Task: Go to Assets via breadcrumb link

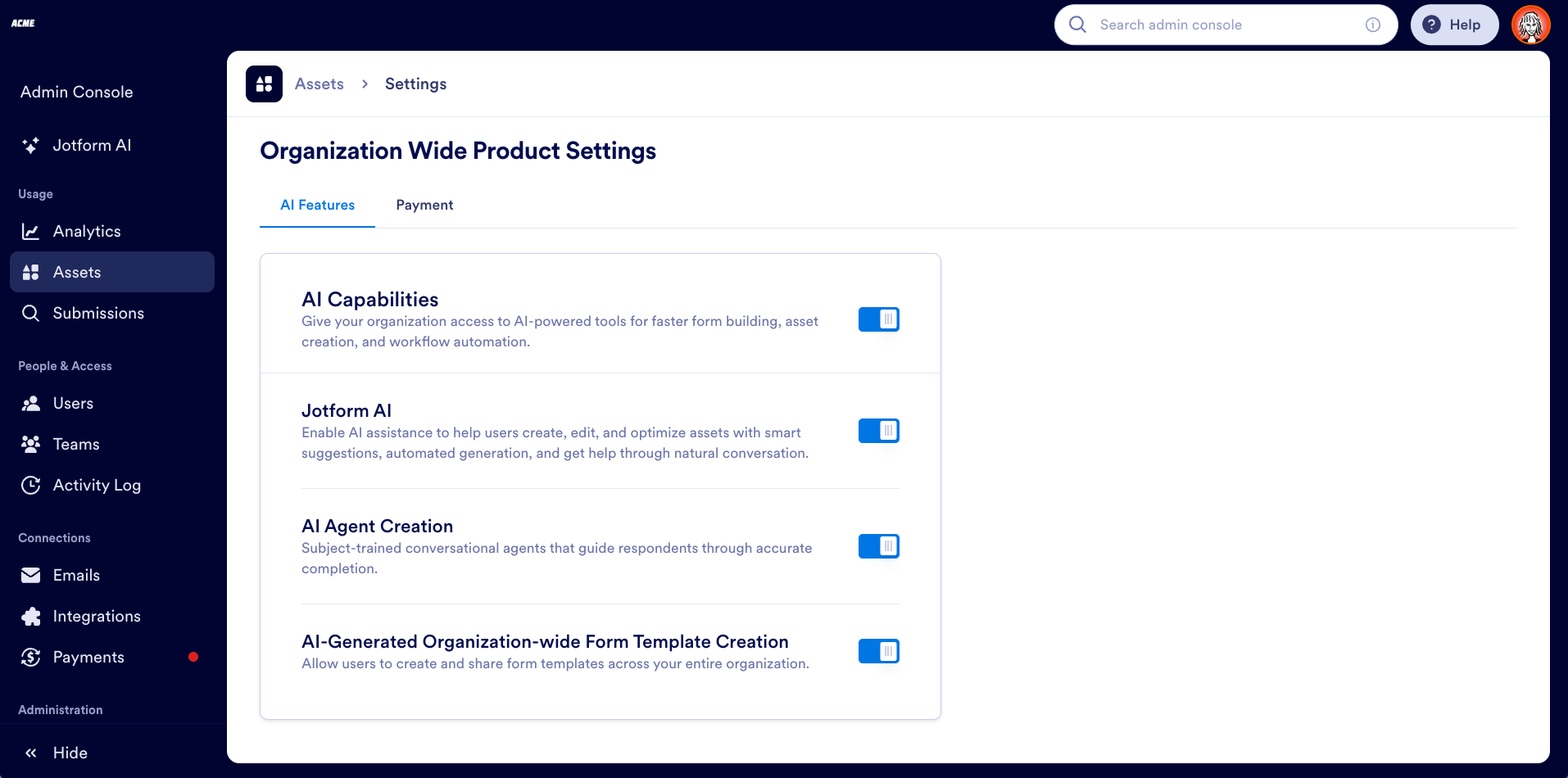Action: click(319, 84)
